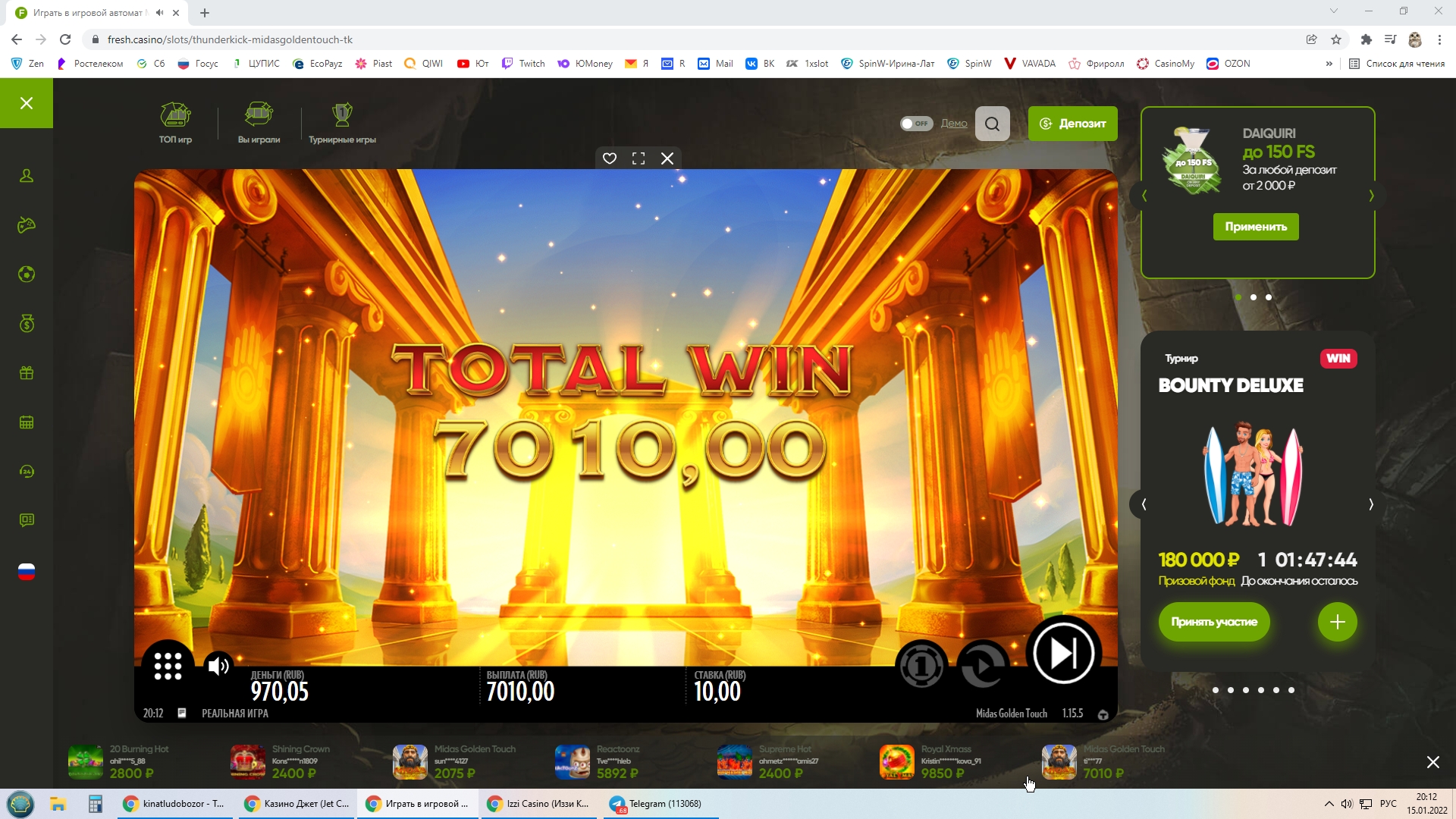Change language via the Russian flag

pos(27,572)
